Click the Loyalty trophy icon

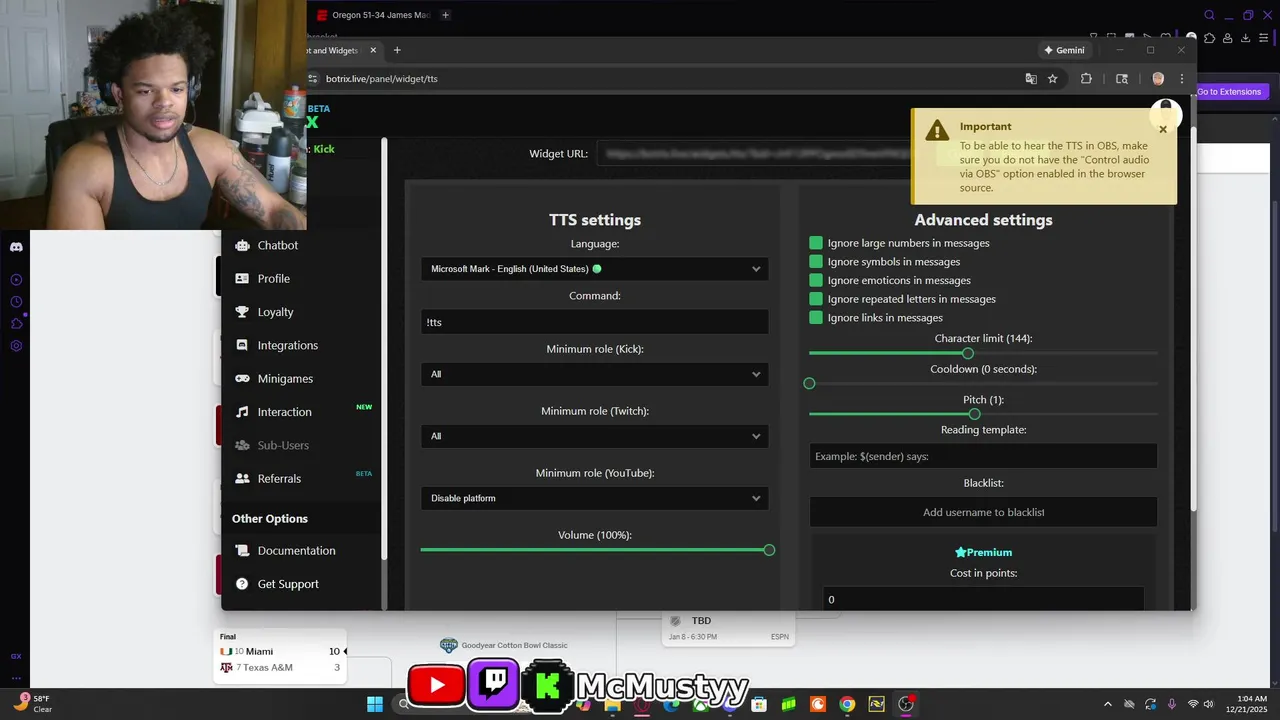coord(242,312)
